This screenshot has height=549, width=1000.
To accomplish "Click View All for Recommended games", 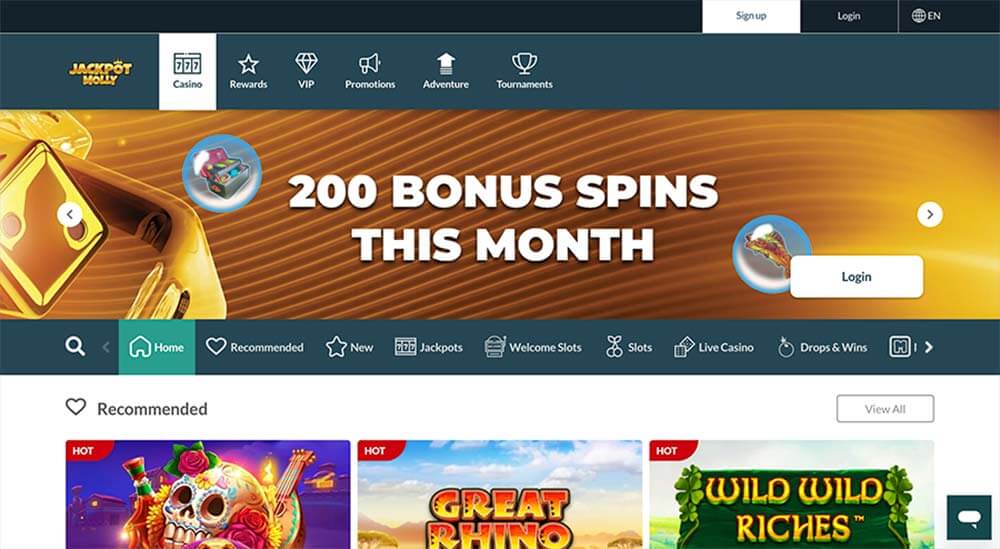I will tap(885, 409).
